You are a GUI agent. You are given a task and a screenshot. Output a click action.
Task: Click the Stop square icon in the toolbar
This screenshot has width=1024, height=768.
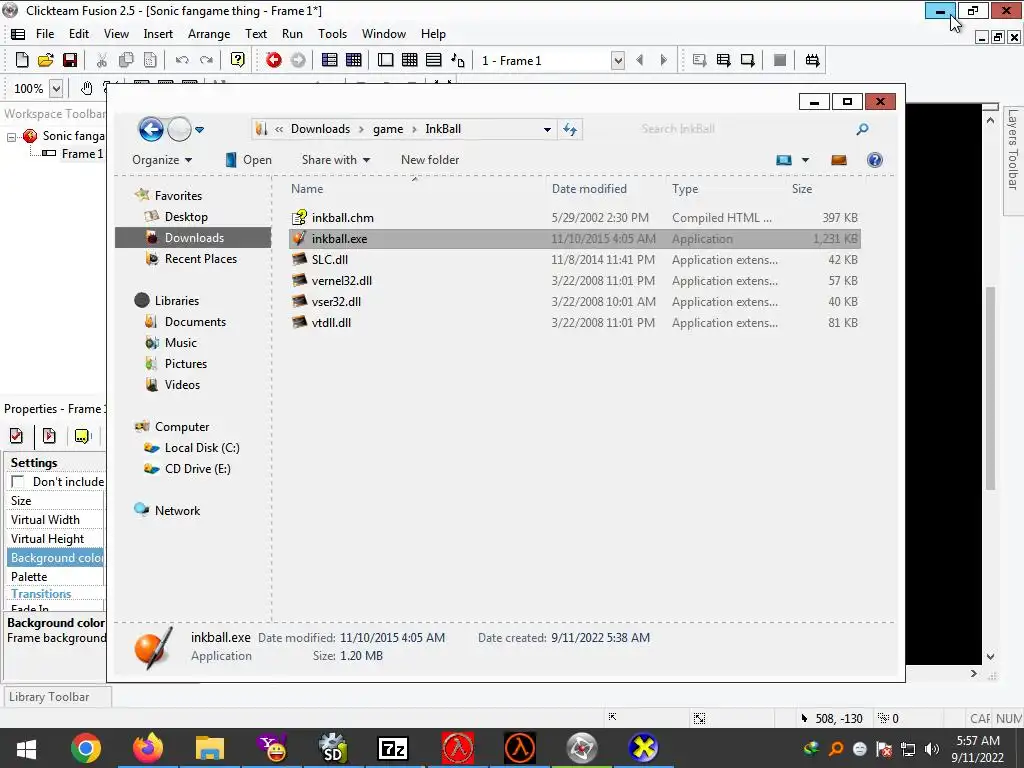(780, 60)
